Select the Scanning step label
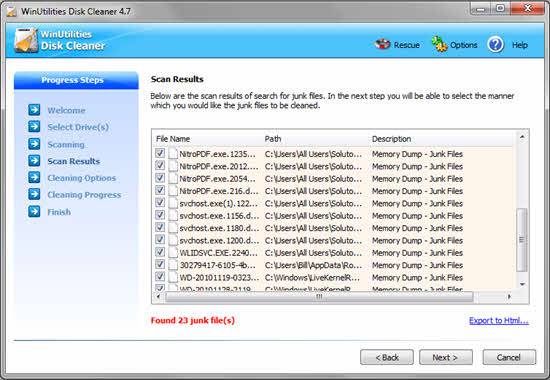Viewport: 550px width, 380px height. pyautogui.click(x=66, y=145)
